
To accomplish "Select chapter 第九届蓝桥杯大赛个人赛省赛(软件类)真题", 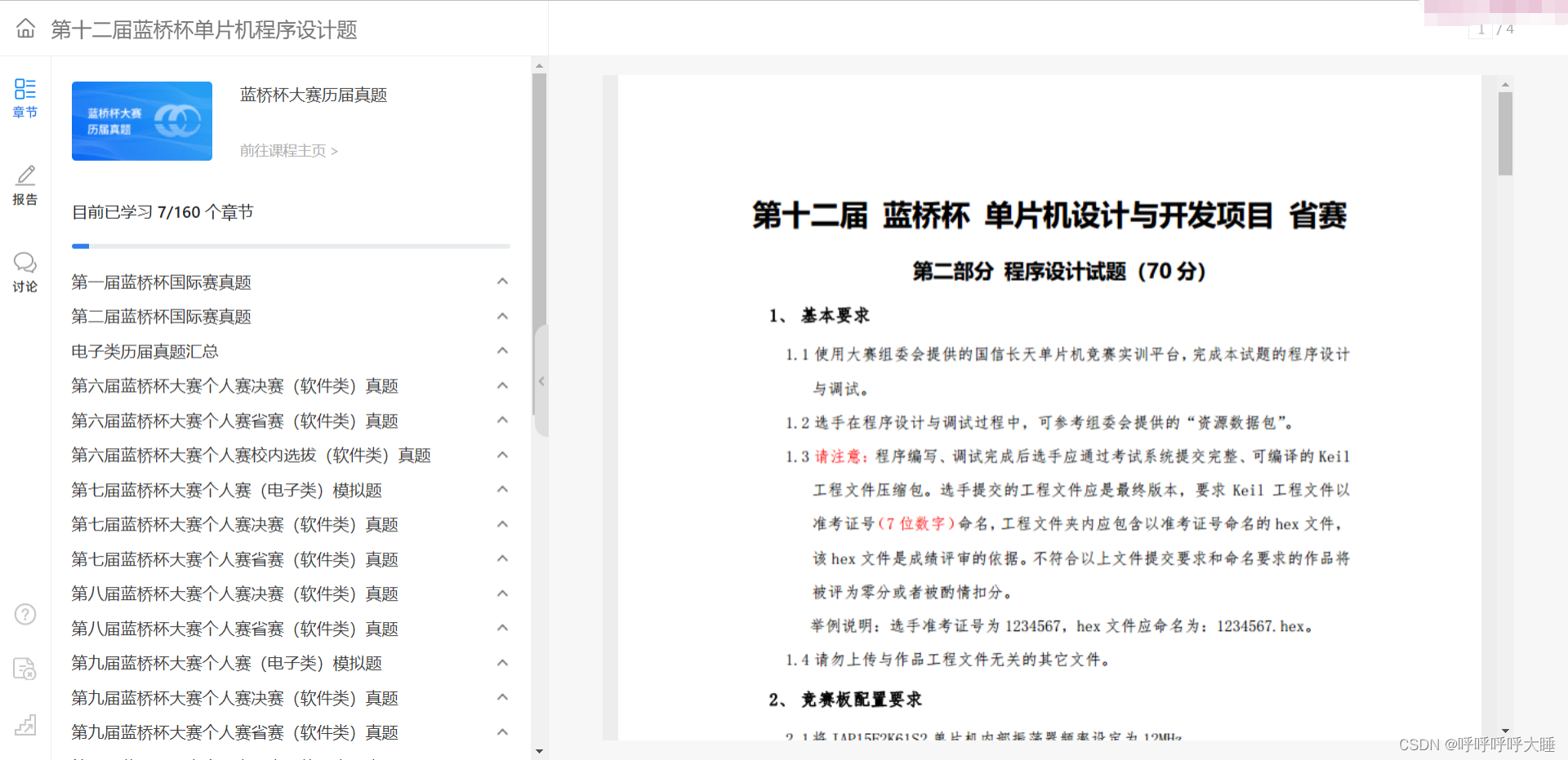I will pyautogui.click(x=235, y=733).
